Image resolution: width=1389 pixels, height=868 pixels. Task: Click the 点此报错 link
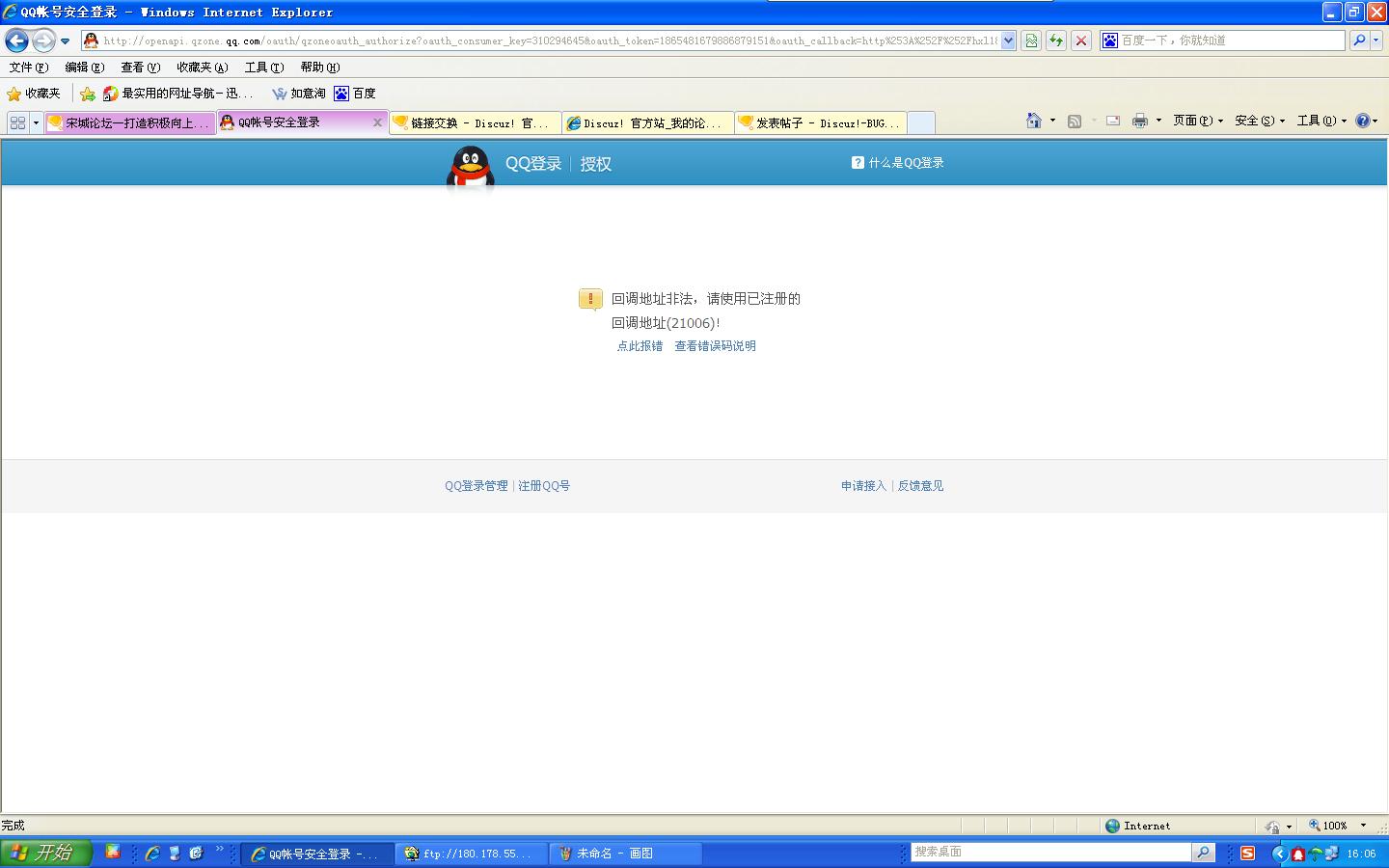(640, 346)
